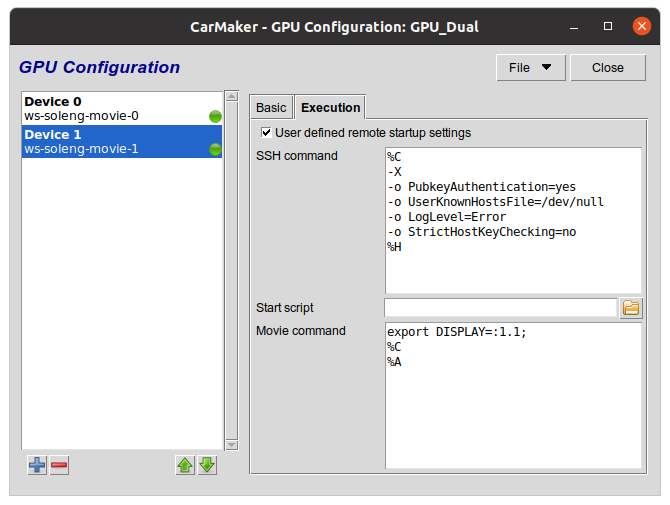Click green status indicator for Device 0
The height and width of the screenshot is (505, 670).
pos(215,116)
